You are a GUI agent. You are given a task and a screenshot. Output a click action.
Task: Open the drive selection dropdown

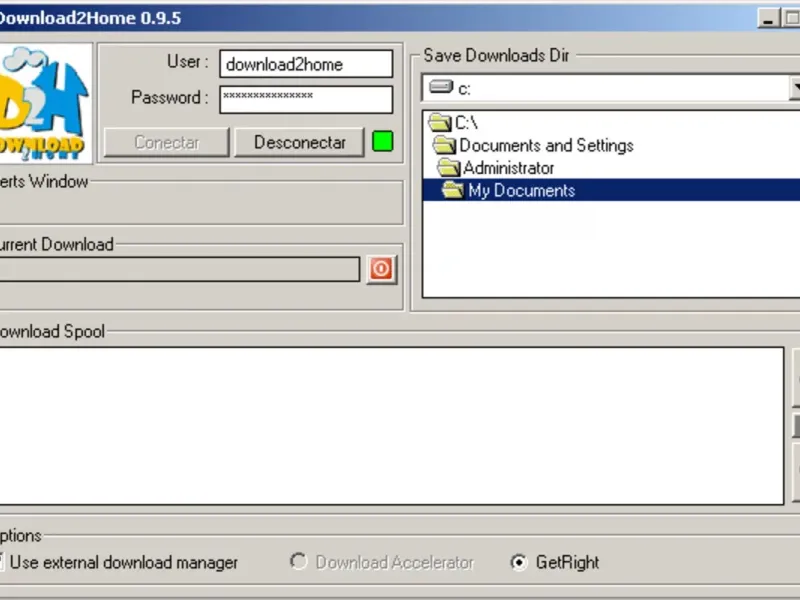point(795,88)
